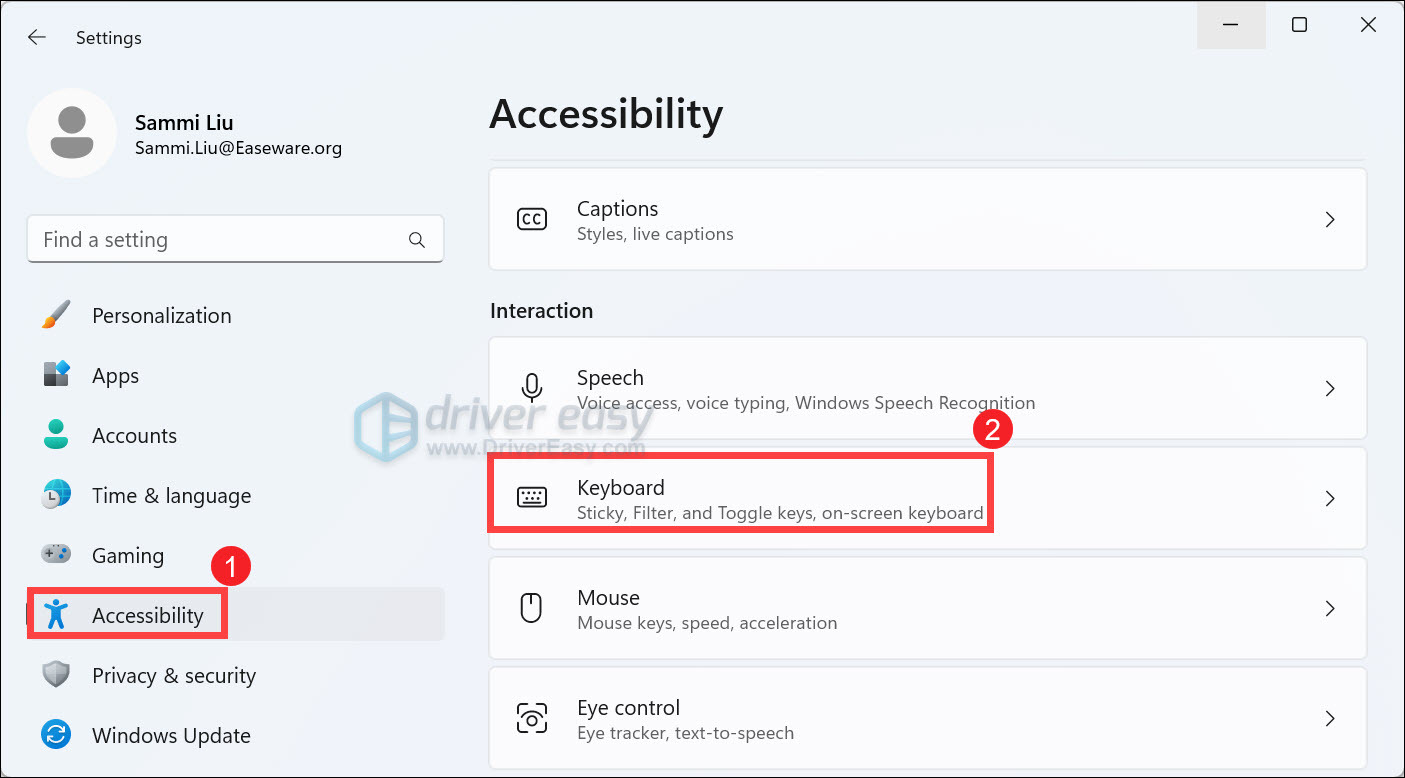Click the Apps icon in the sidebar
The width and height of the screenshot is (1405, 778).
pos(56,374)
